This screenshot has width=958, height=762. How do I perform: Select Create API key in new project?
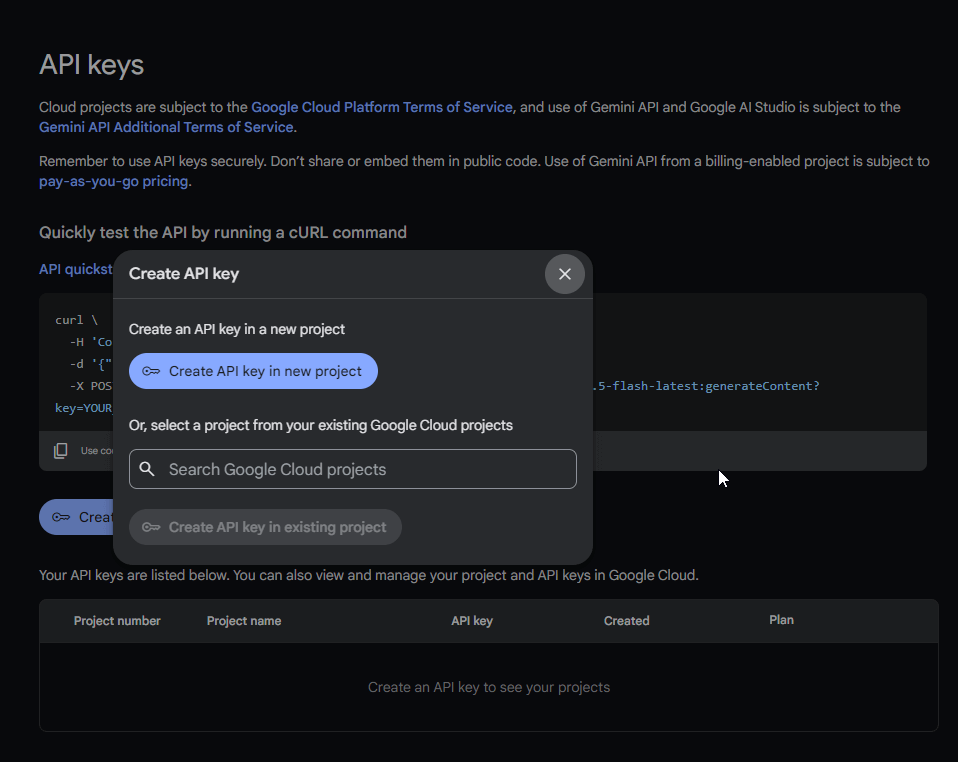253,371
